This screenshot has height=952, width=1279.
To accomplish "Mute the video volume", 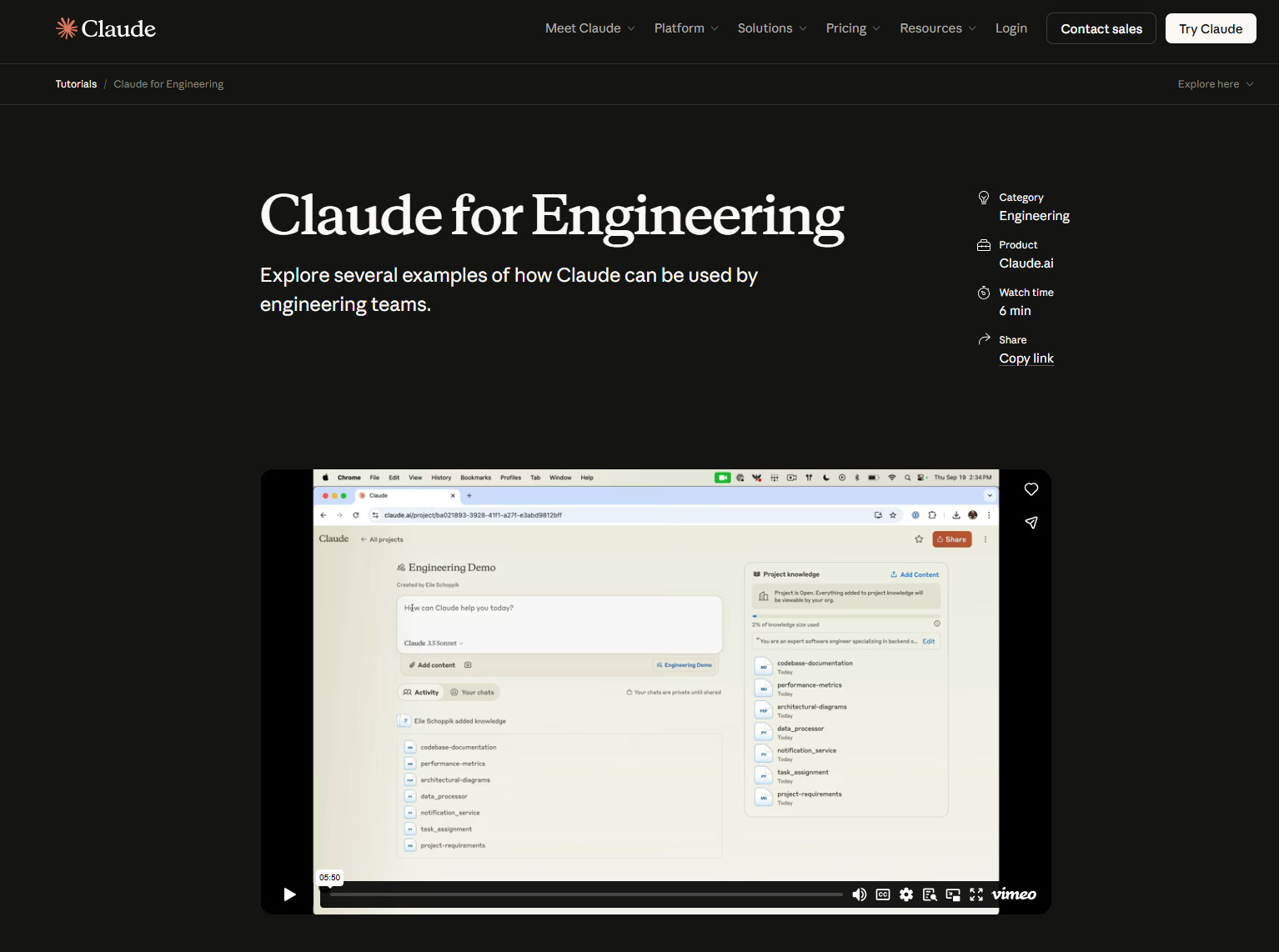I will point(859,894).
